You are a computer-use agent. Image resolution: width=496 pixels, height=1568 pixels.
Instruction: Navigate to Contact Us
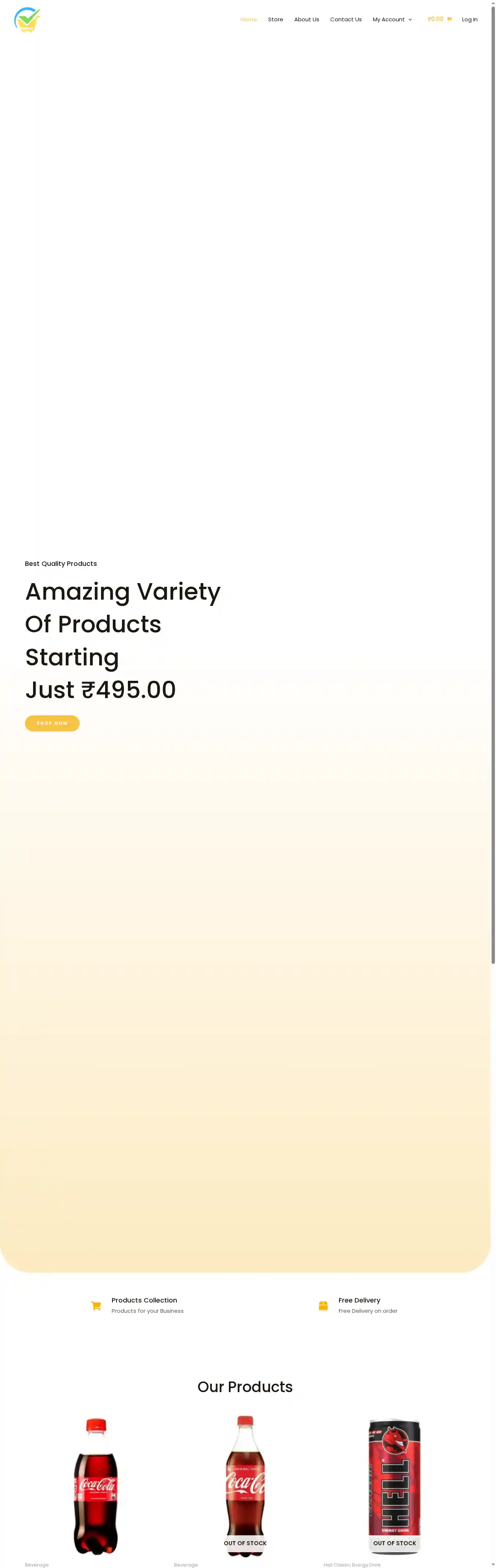pos(345,19)
